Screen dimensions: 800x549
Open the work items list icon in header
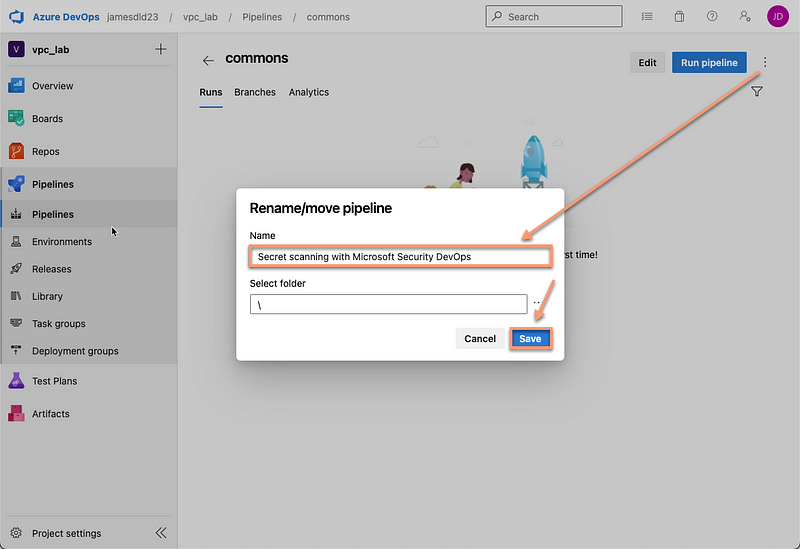647,16
